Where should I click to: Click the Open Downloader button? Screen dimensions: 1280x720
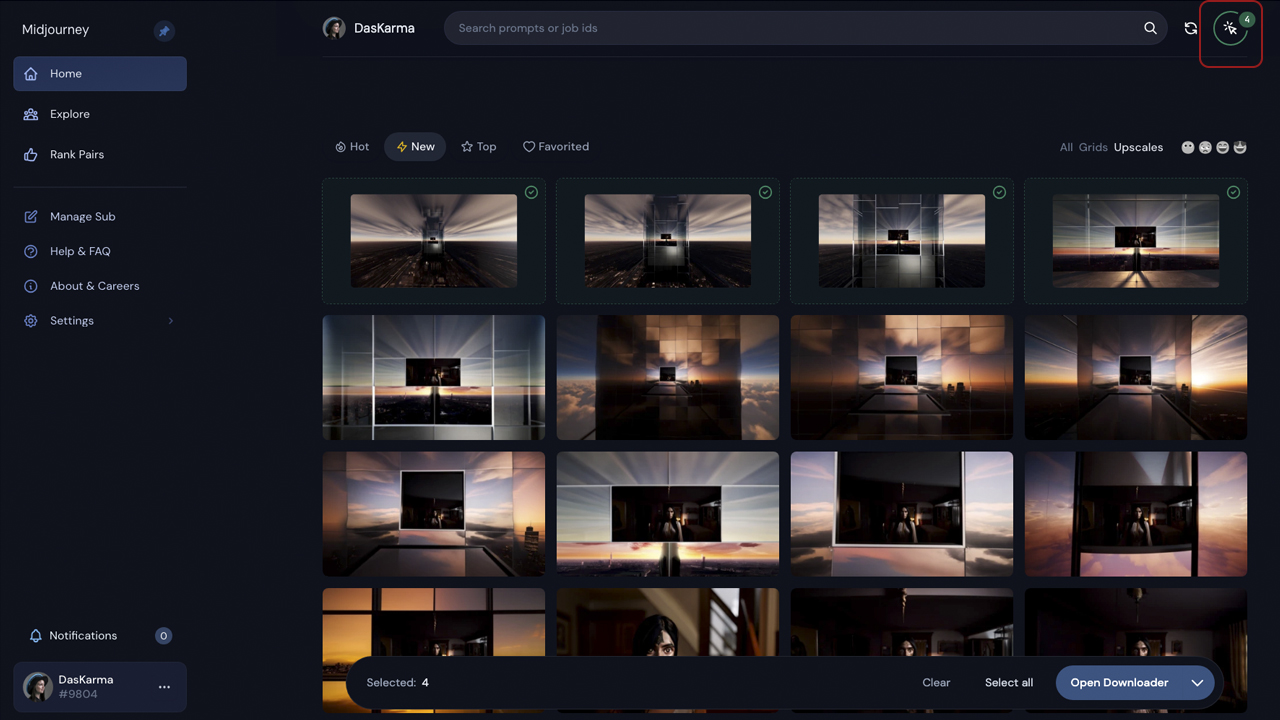click(x=1119, y=683)
